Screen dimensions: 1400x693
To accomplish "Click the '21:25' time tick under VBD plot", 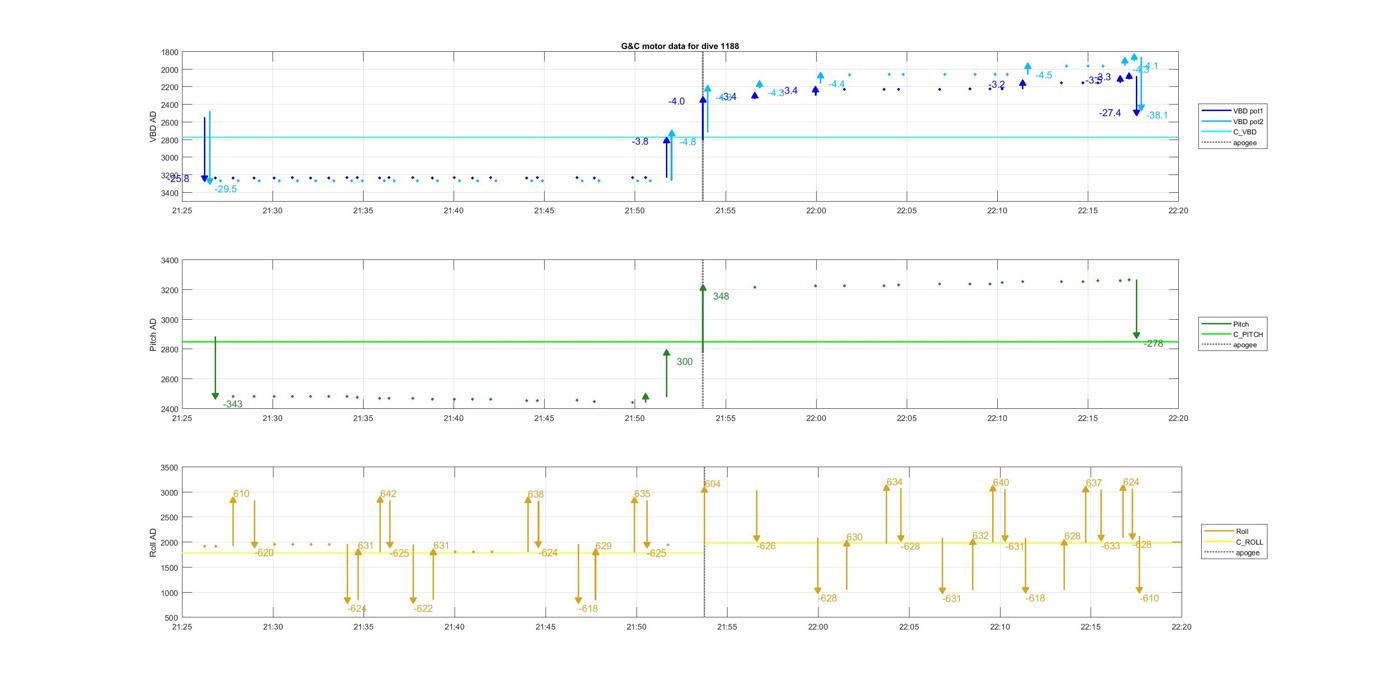I will (182, 210).
